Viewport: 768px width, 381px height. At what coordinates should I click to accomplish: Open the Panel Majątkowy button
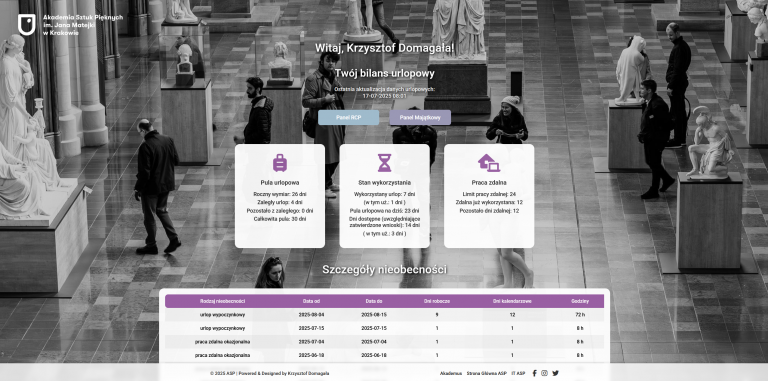pyautogui.click(x=420, y=118)
